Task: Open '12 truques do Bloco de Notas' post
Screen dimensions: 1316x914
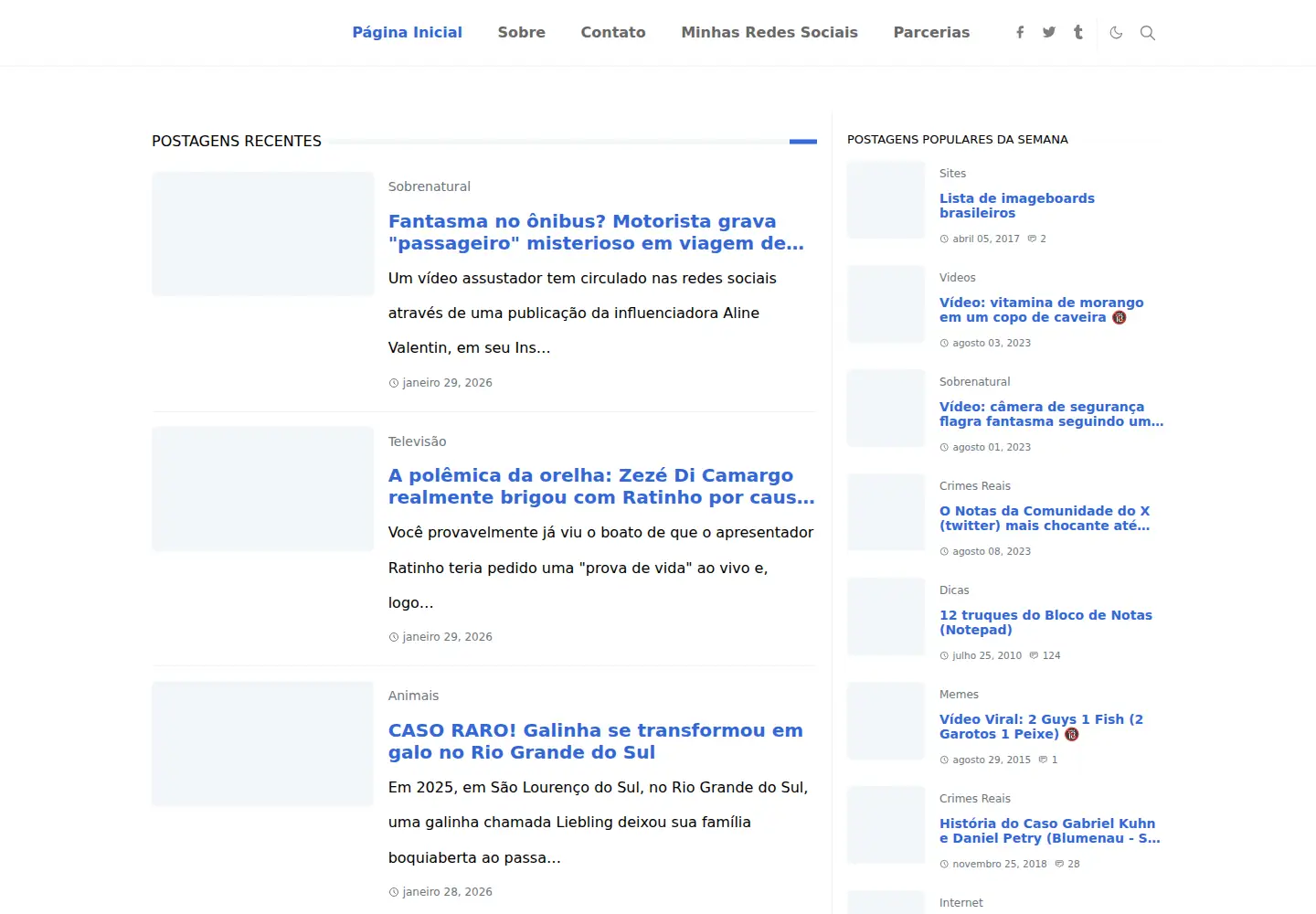Action: pos(1045,622)
